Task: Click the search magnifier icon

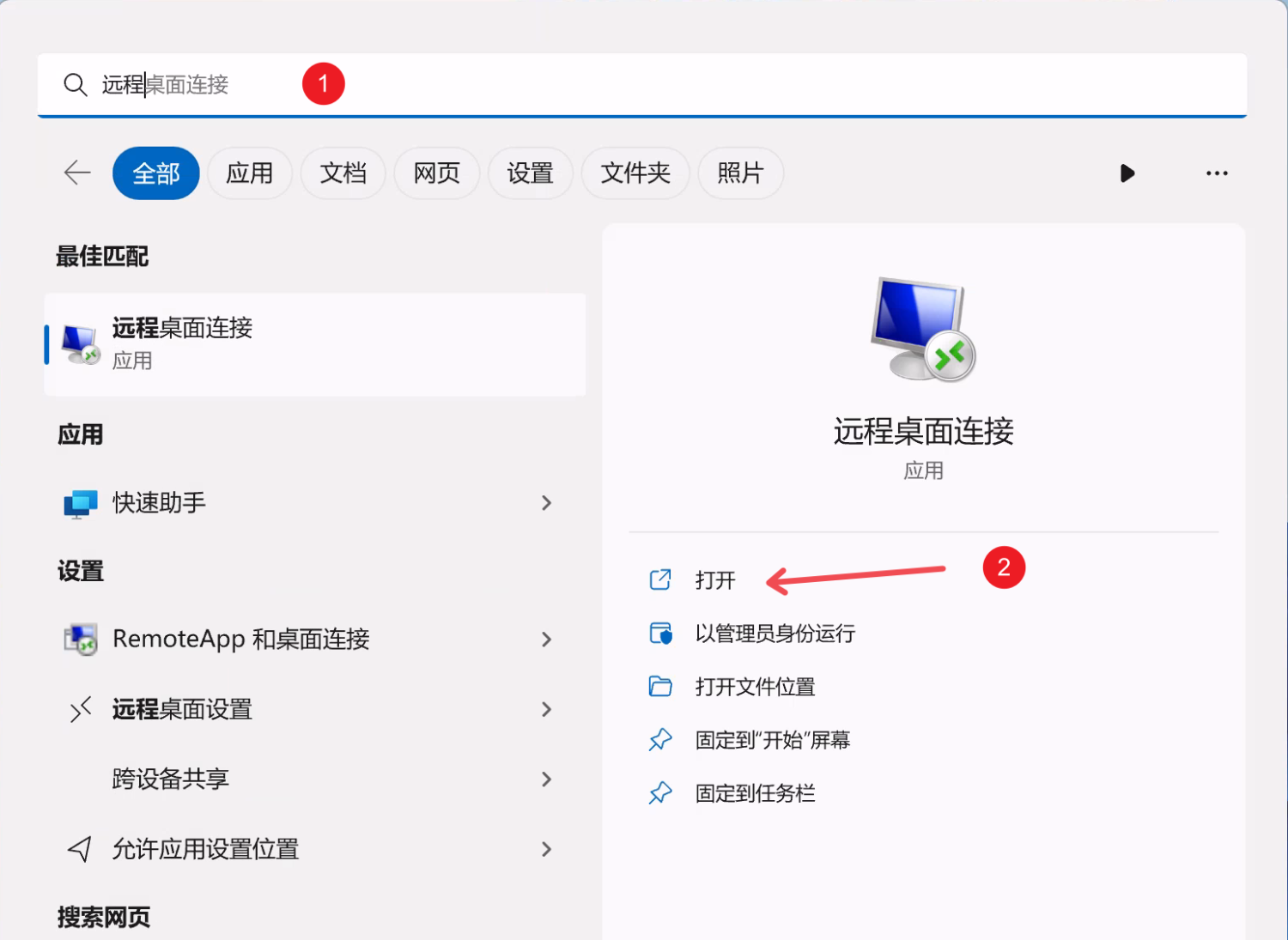Action: click(76, 84)
